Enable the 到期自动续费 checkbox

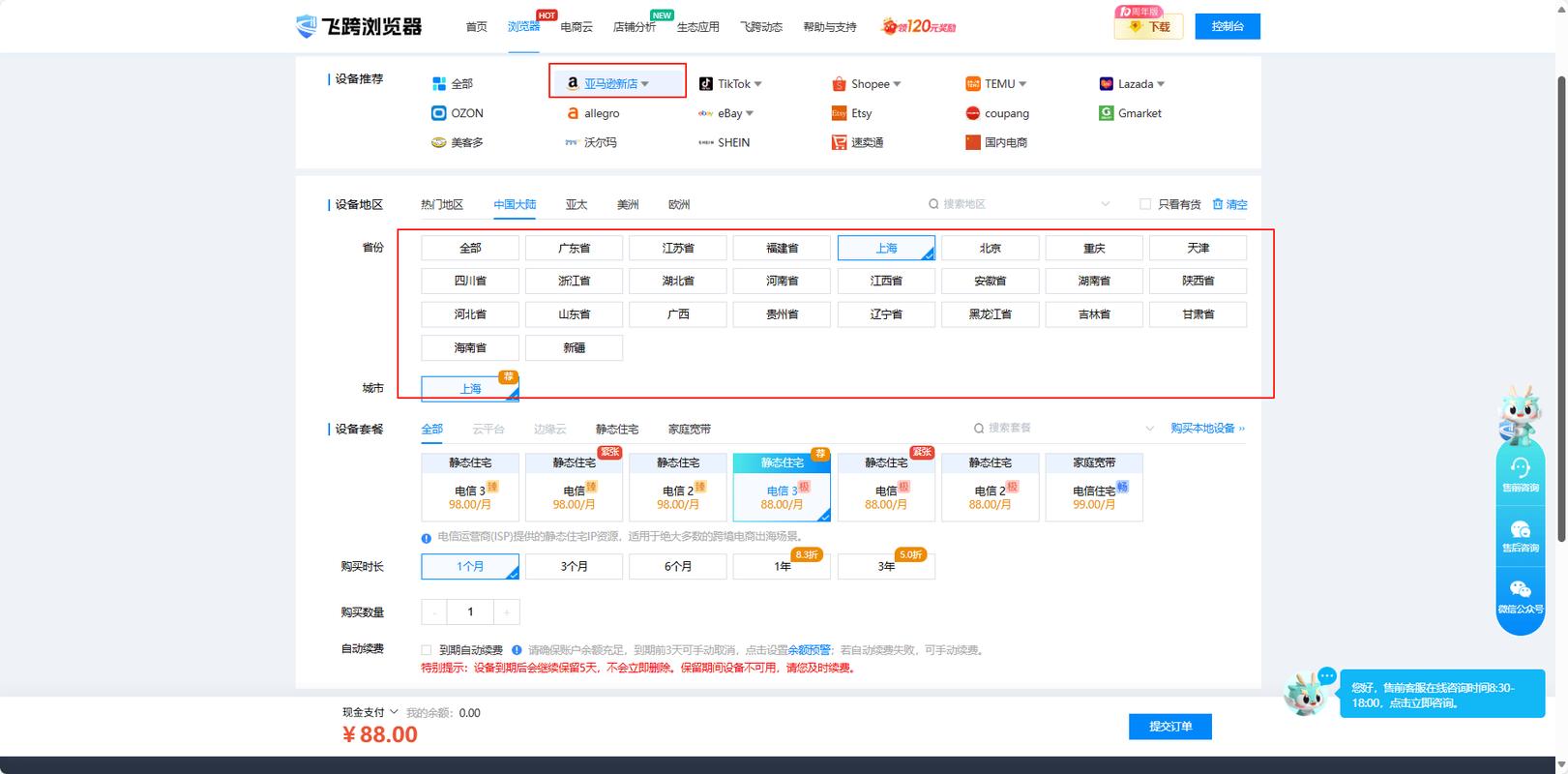click(x=427, y=650)
